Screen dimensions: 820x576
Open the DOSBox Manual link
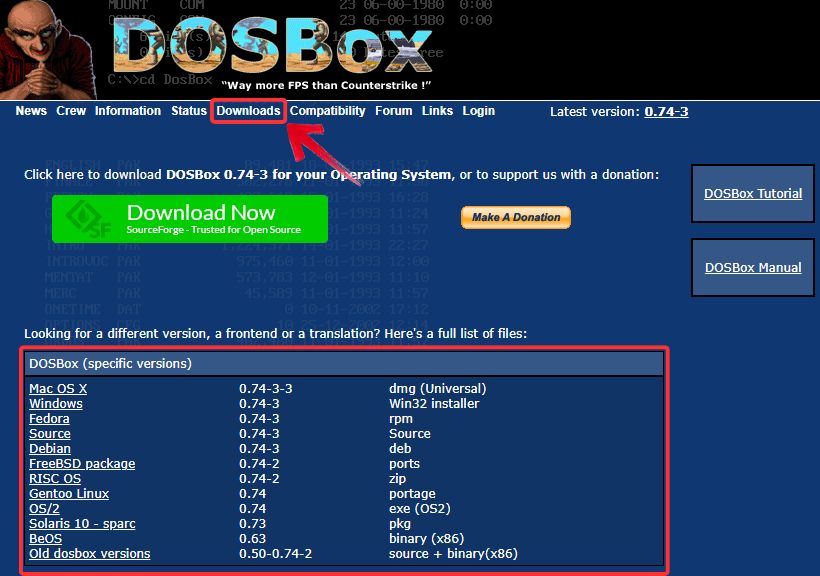click(753, 267)
